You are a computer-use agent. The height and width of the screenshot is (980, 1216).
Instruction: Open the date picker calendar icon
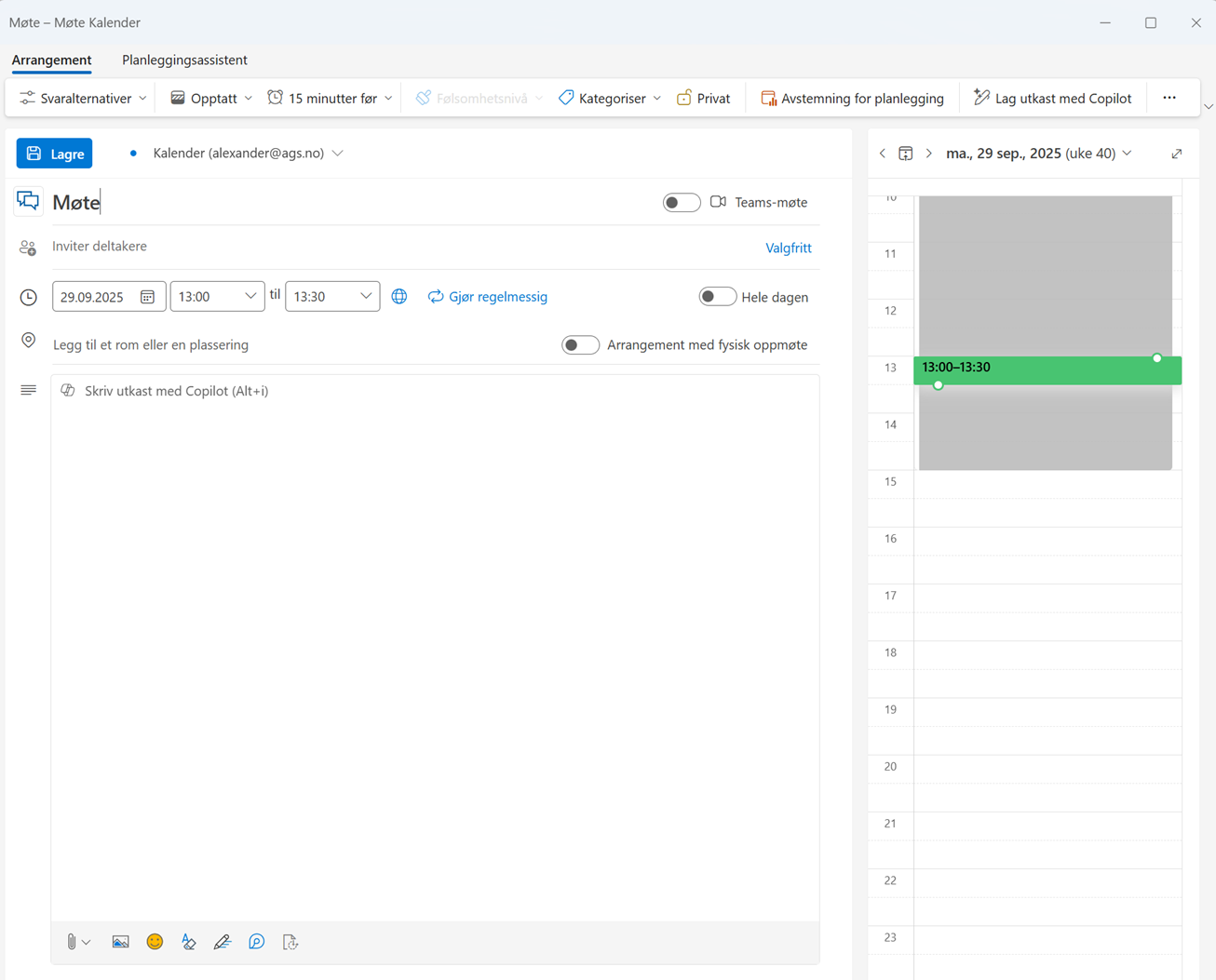147,297
